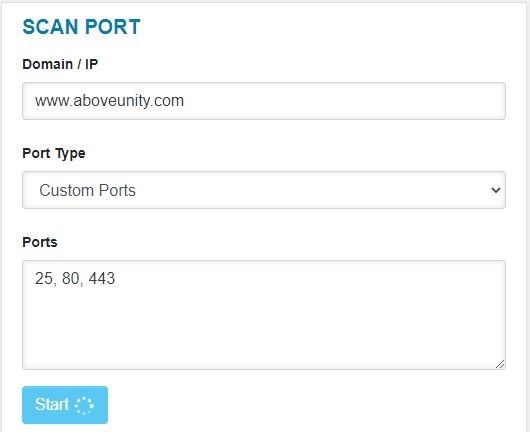Click the loading spinner icon on Start button
Screen dimensions: 530x432
click(x=84, y=405)
